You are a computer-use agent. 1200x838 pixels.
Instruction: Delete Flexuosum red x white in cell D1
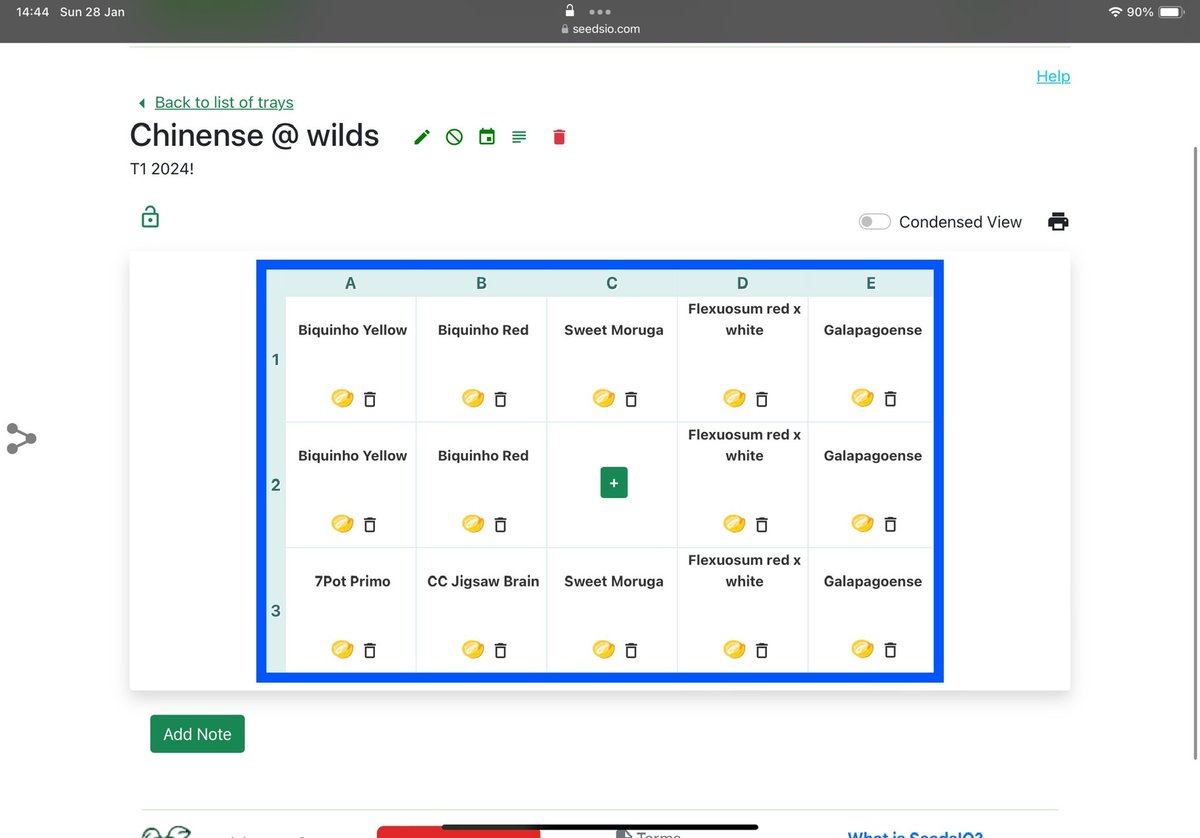(762, 399)
